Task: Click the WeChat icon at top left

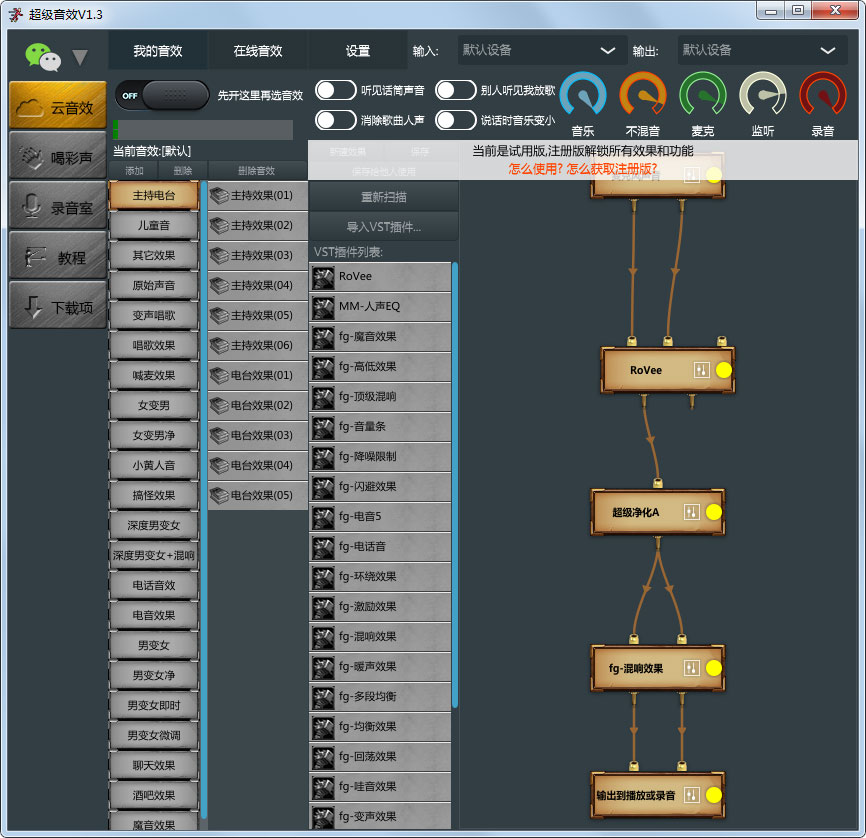Action: [x=42, y=56]
